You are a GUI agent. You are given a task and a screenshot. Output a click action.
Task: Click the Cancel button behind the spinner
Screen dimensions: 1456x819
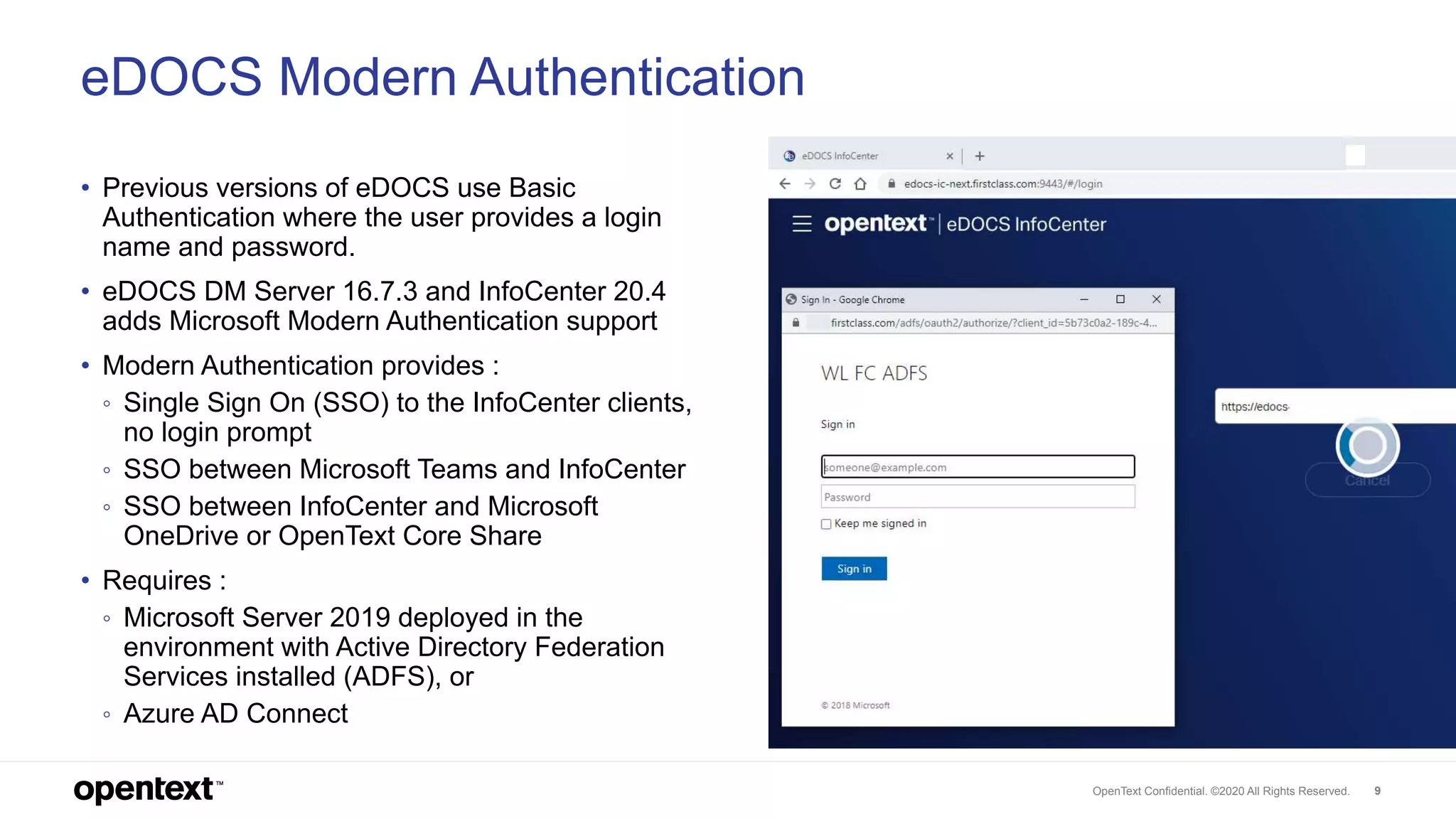click(1367, 480)
